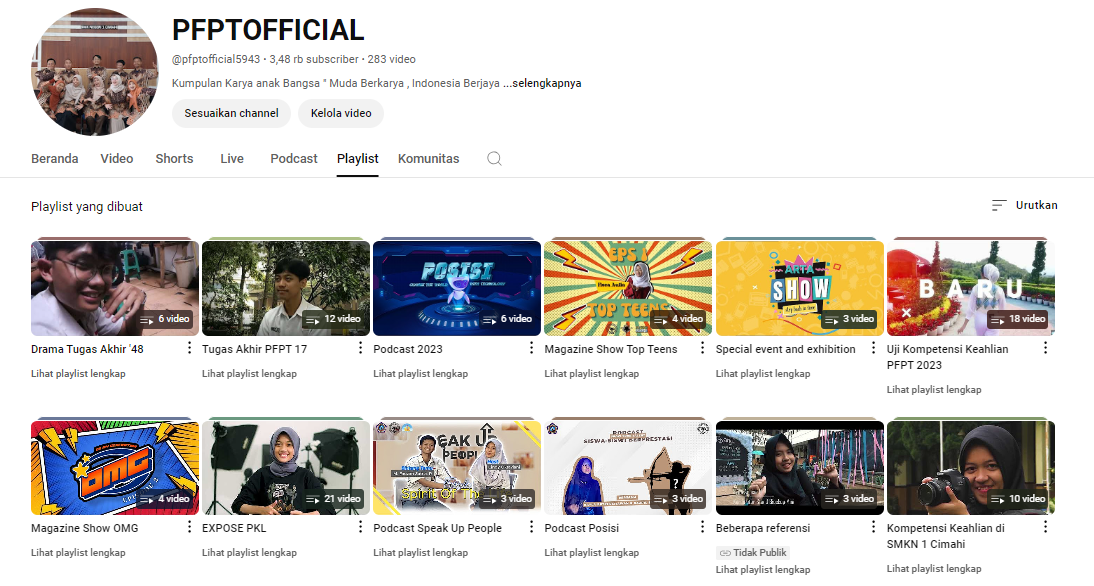Switch to the Podcast tab
Image resolution: width=1094 pixels, height=586 pixels.
(x=294, y=158)
